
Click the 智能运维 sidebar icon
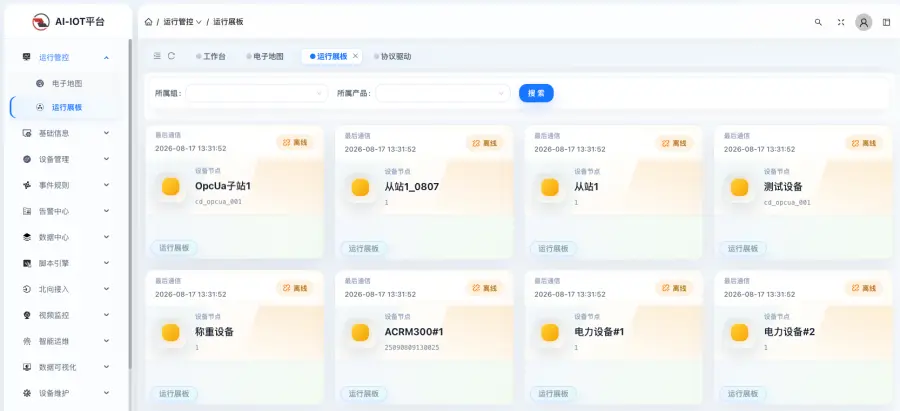26,342
